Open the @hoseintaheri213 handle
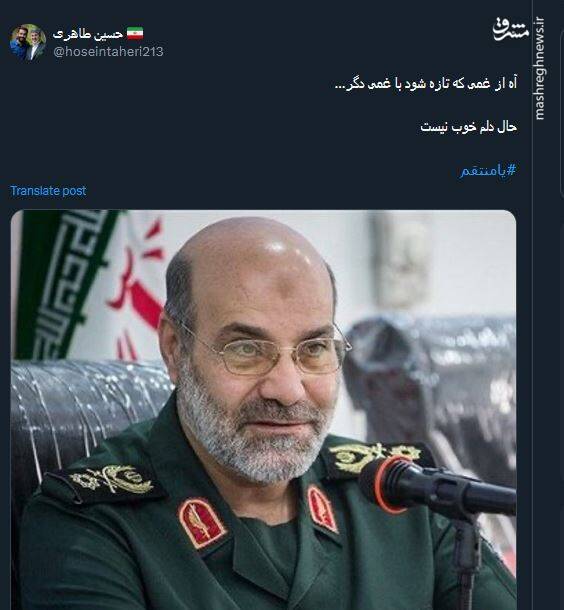The image size is (564, 610). point(108,52)
